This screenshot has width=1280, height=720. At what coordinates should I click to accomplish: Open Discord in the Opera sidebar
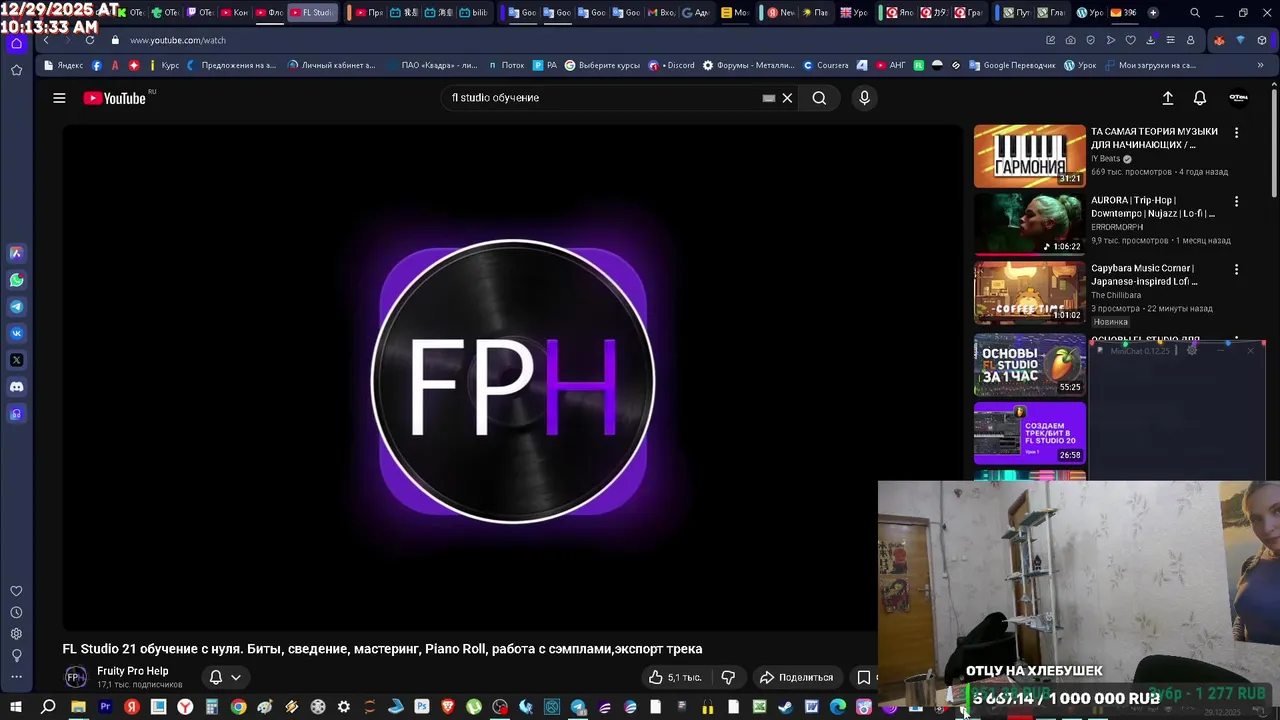(x=16, y=387)
